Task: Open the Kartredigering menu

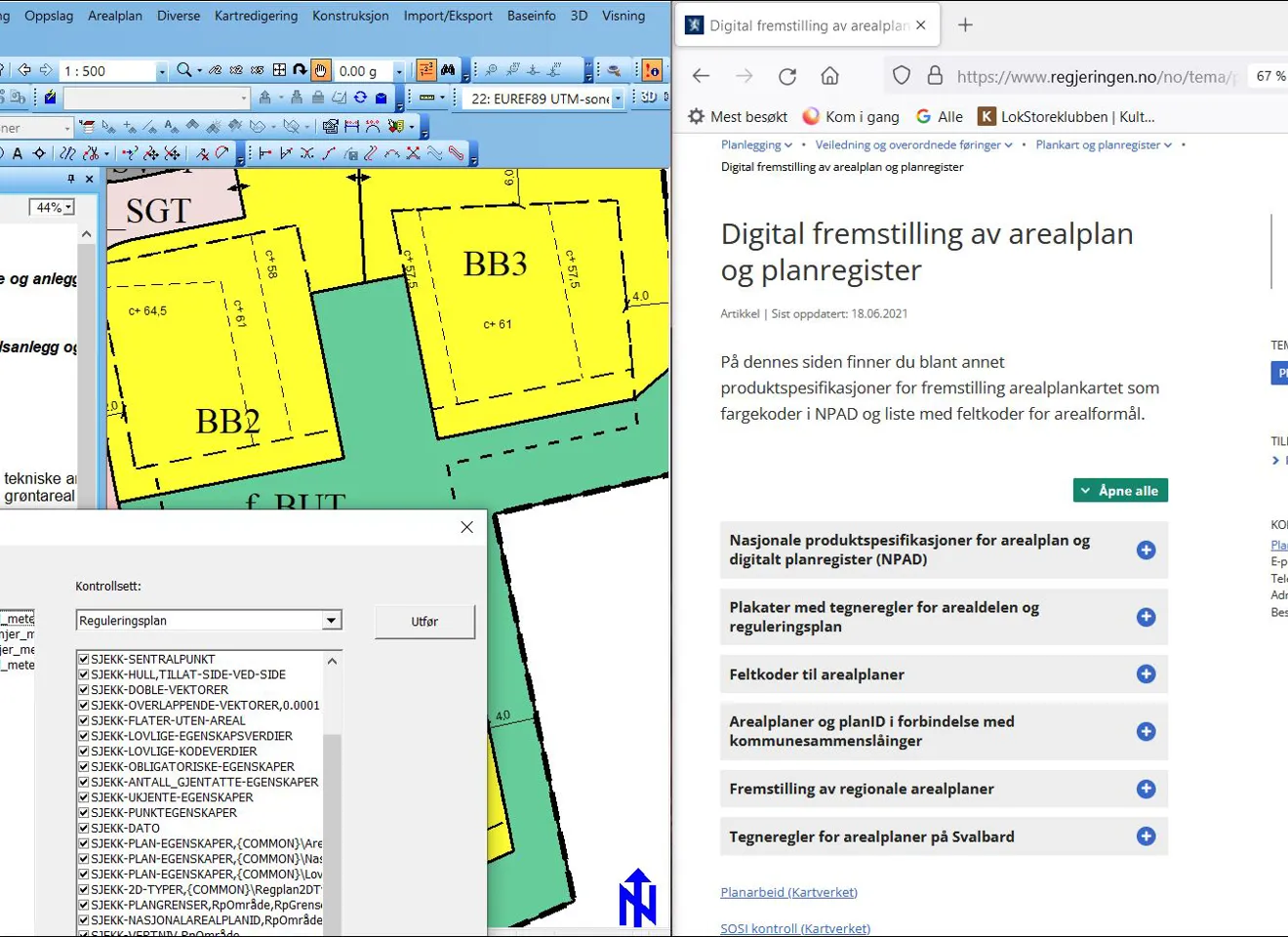Action: click(256, 16)
